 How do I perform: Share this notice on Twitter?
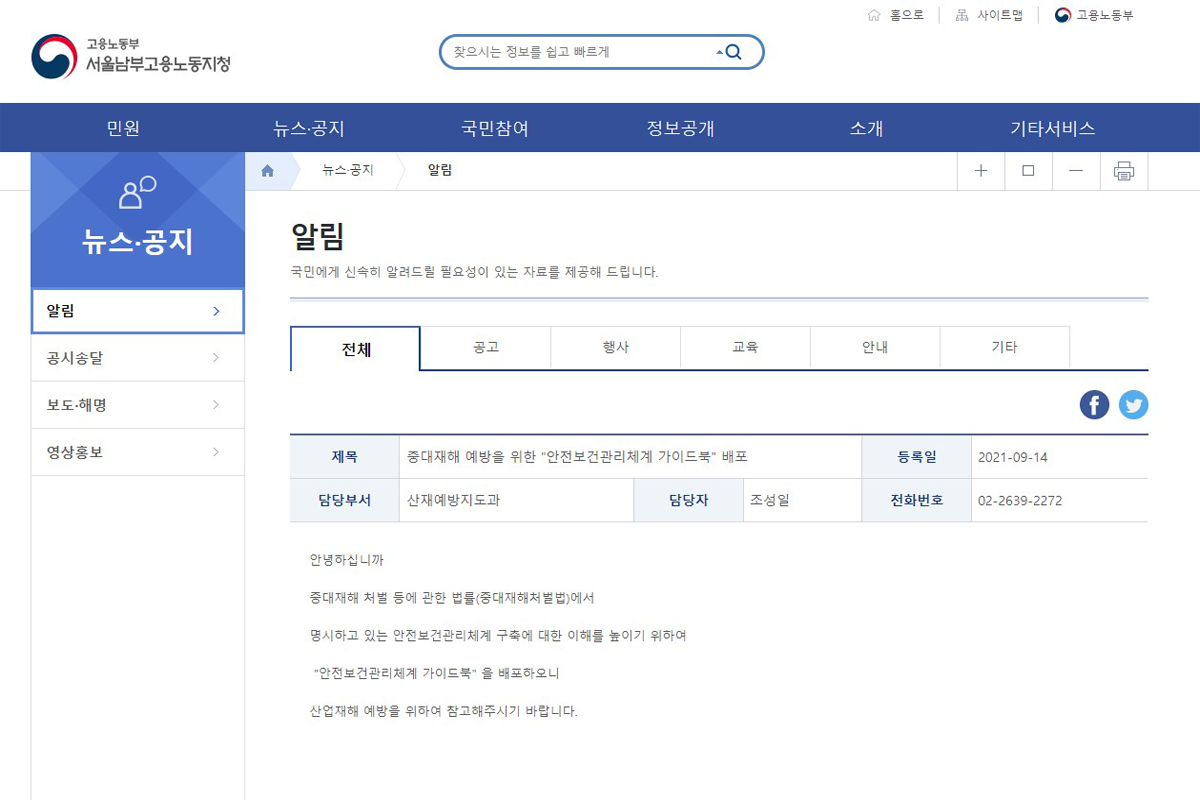pos(1133,405)
